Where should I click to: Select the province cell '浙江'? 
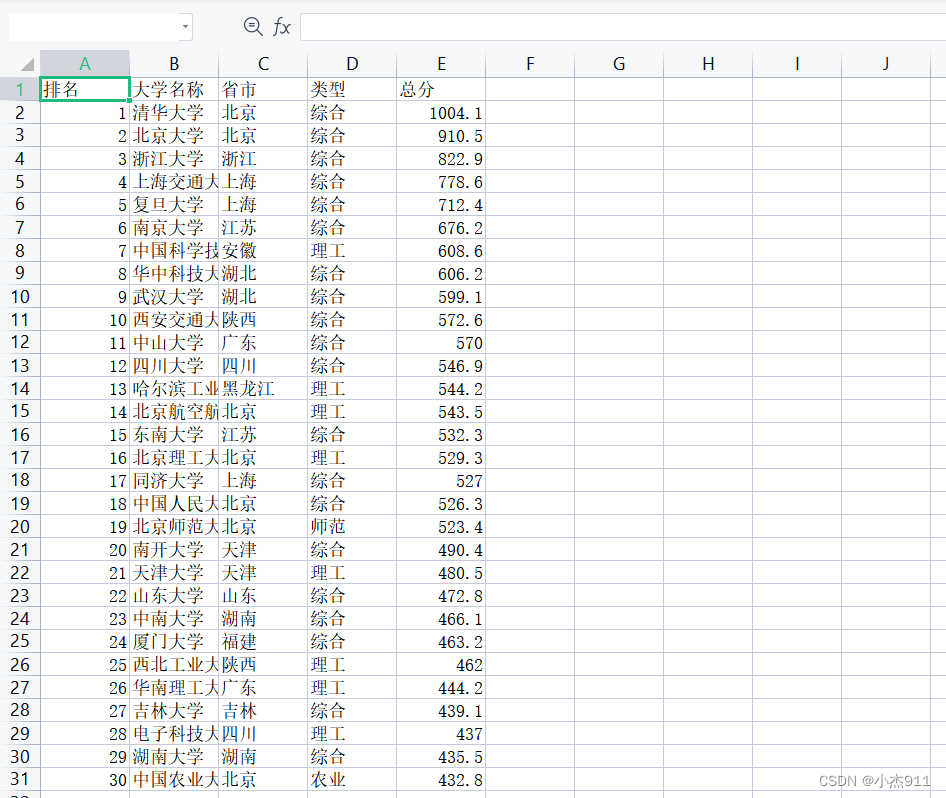click(263, 158)
